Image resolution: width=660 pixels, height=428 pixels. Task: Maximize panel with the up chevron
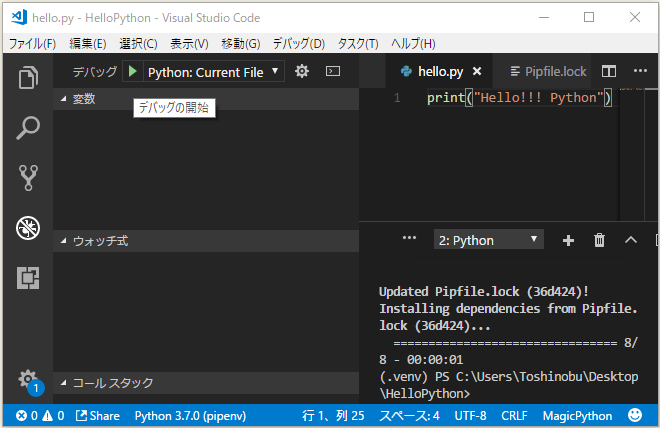point(631,240)
